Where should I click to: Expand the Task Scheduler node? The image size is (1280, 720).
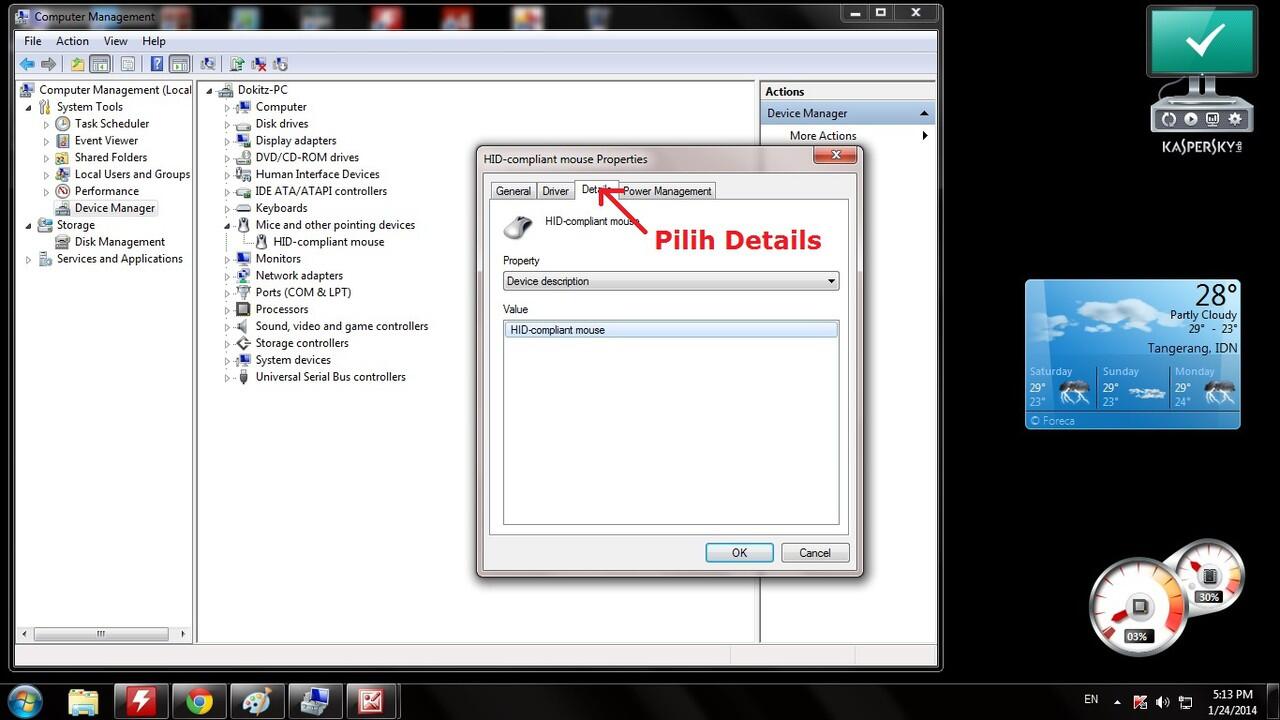[x=46, y=124]
